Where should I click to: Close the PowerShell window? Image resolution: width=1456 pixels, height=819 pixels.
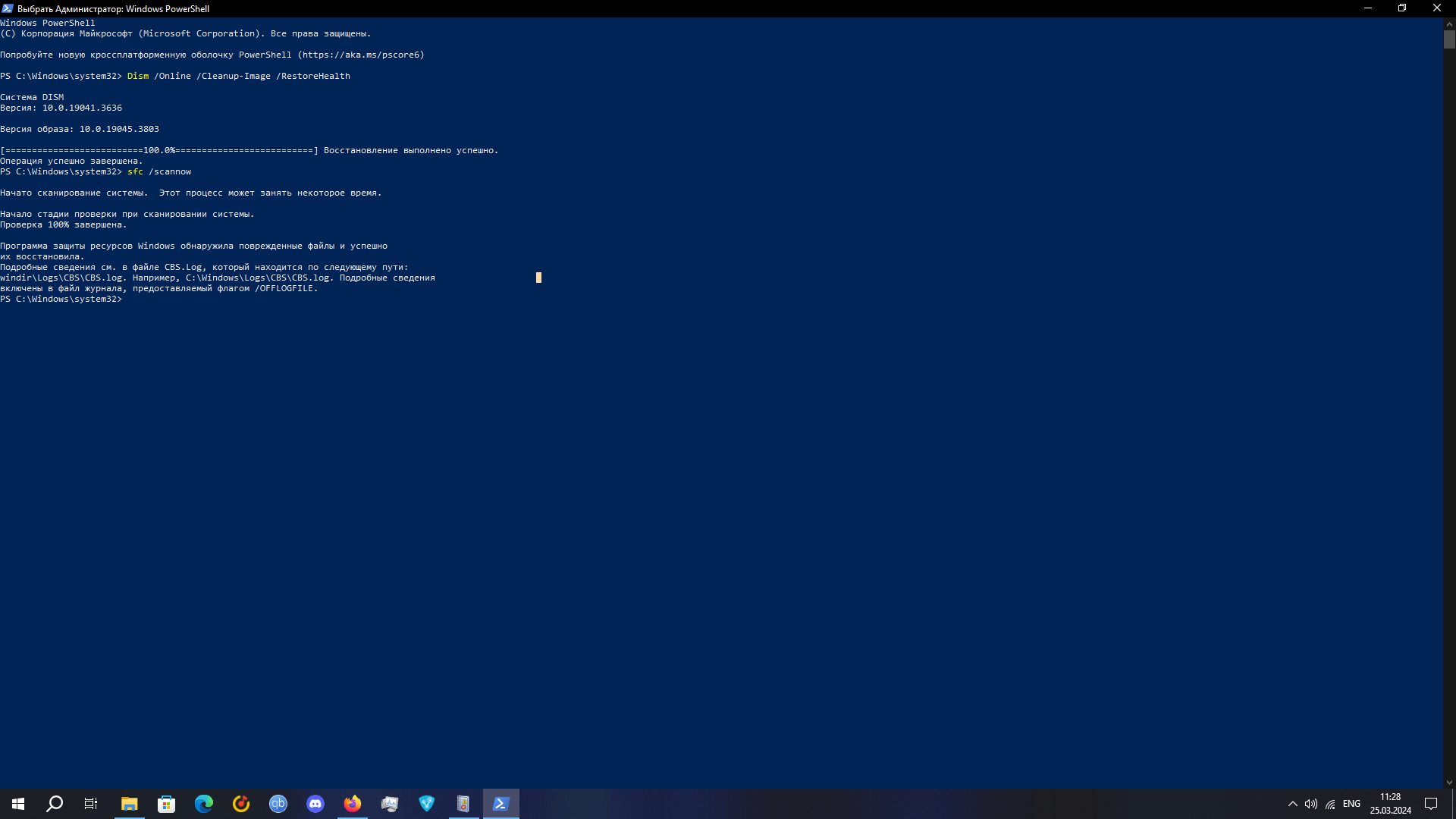pyautogui.click(x=1437, y=8)
